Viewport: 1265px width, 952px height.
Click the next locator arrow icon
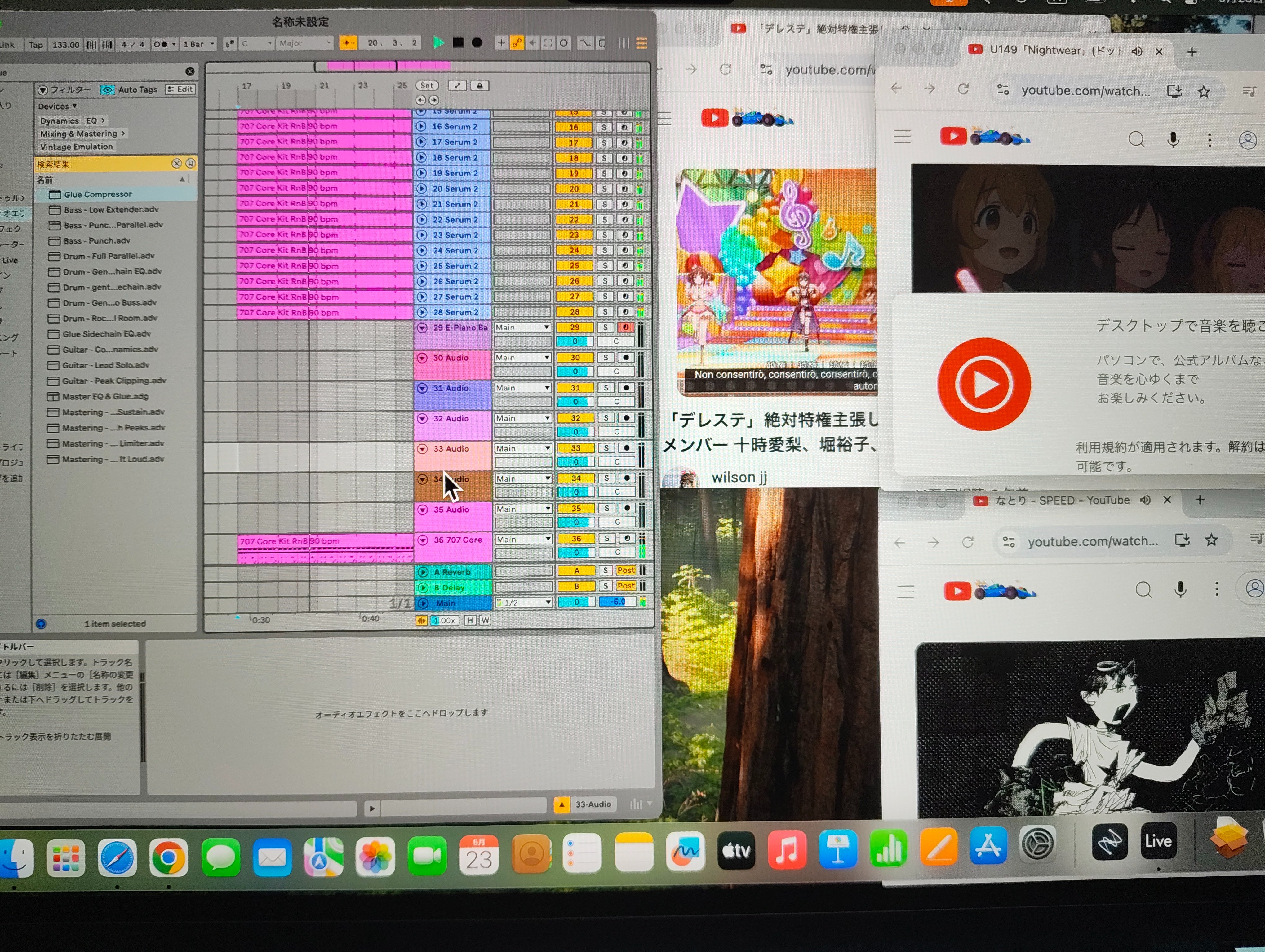pos(434,100)
